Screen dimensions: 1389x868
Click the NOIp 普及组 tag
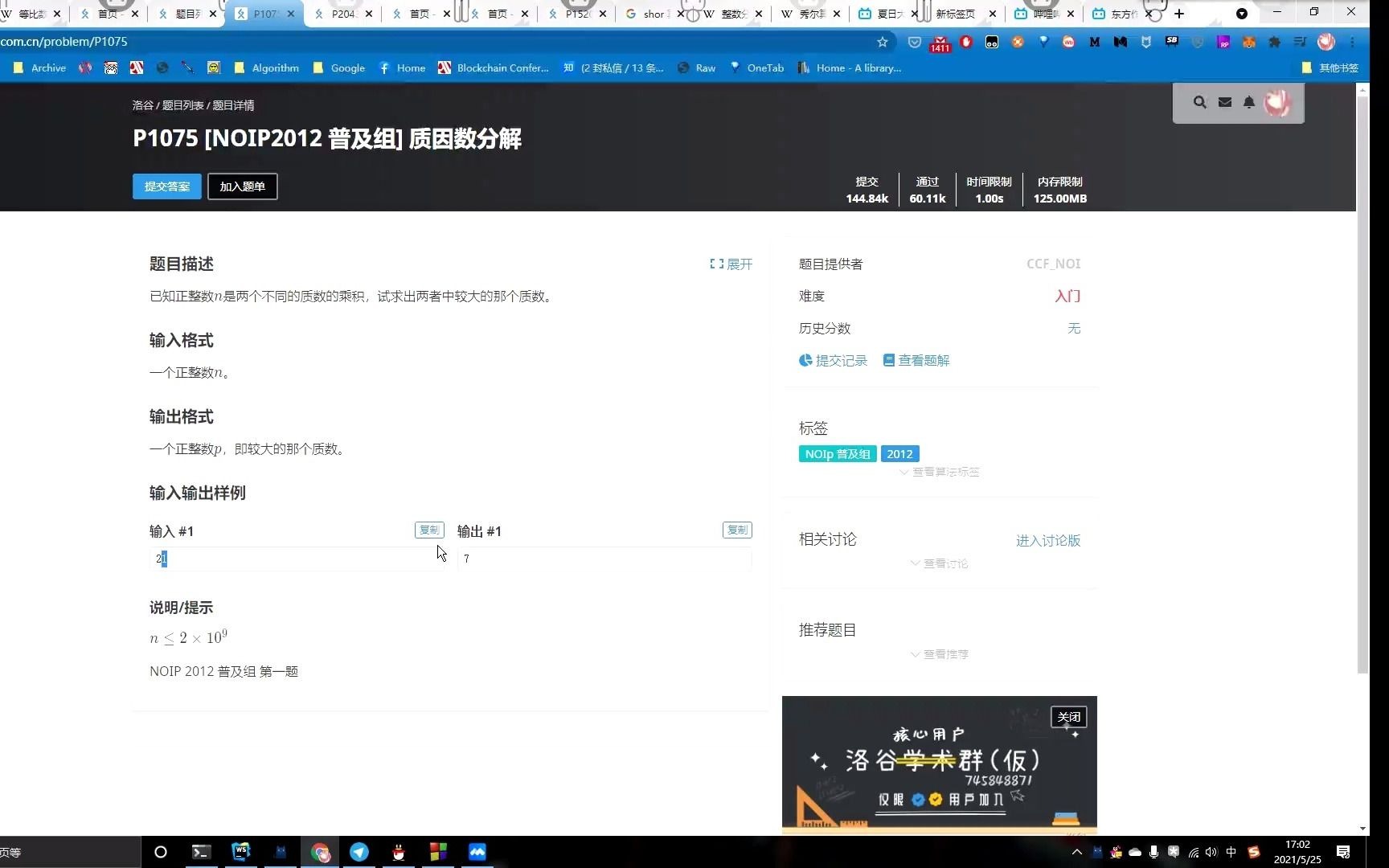click(x=838, y=454)
